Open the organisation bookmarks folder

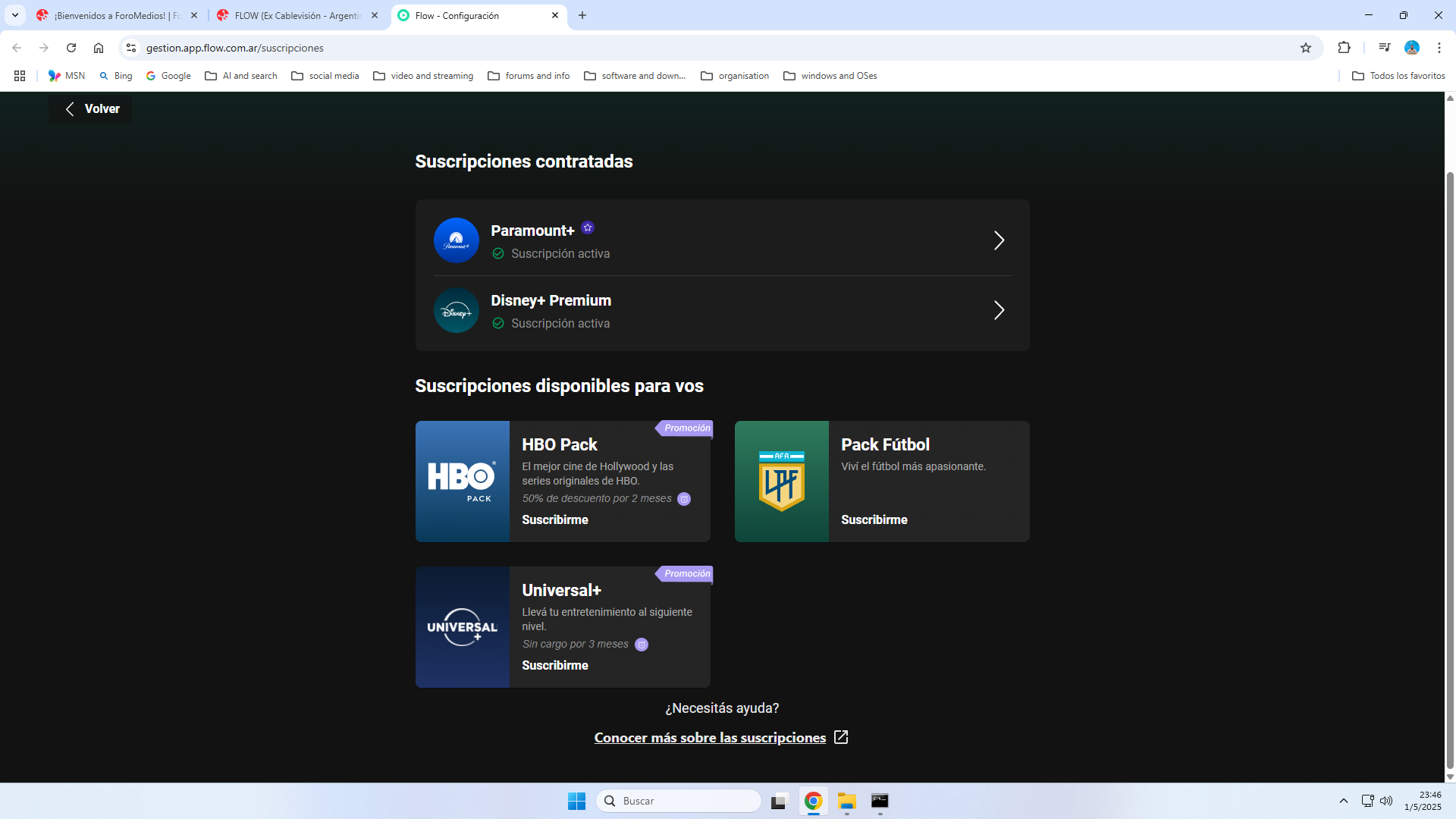click(x=735, y=76)
